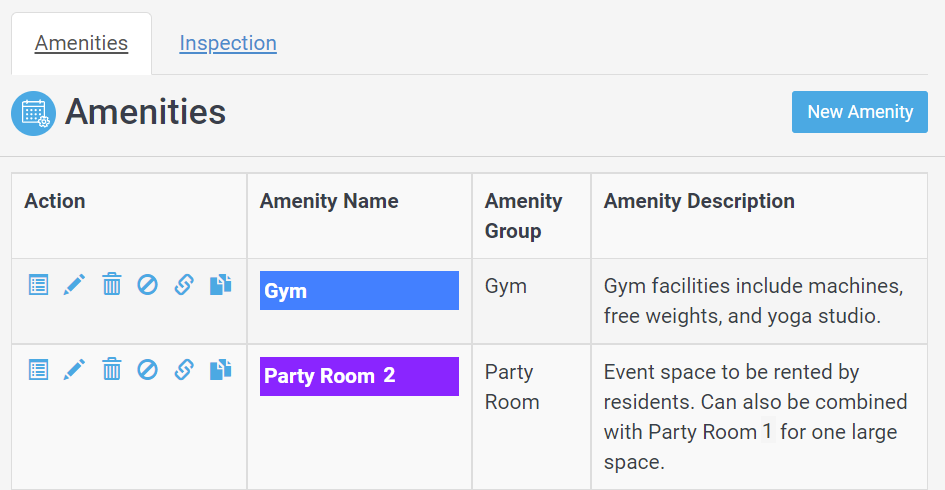Click the blue Gym color label
The image size is (945, 490).
(x=359, y=291)
